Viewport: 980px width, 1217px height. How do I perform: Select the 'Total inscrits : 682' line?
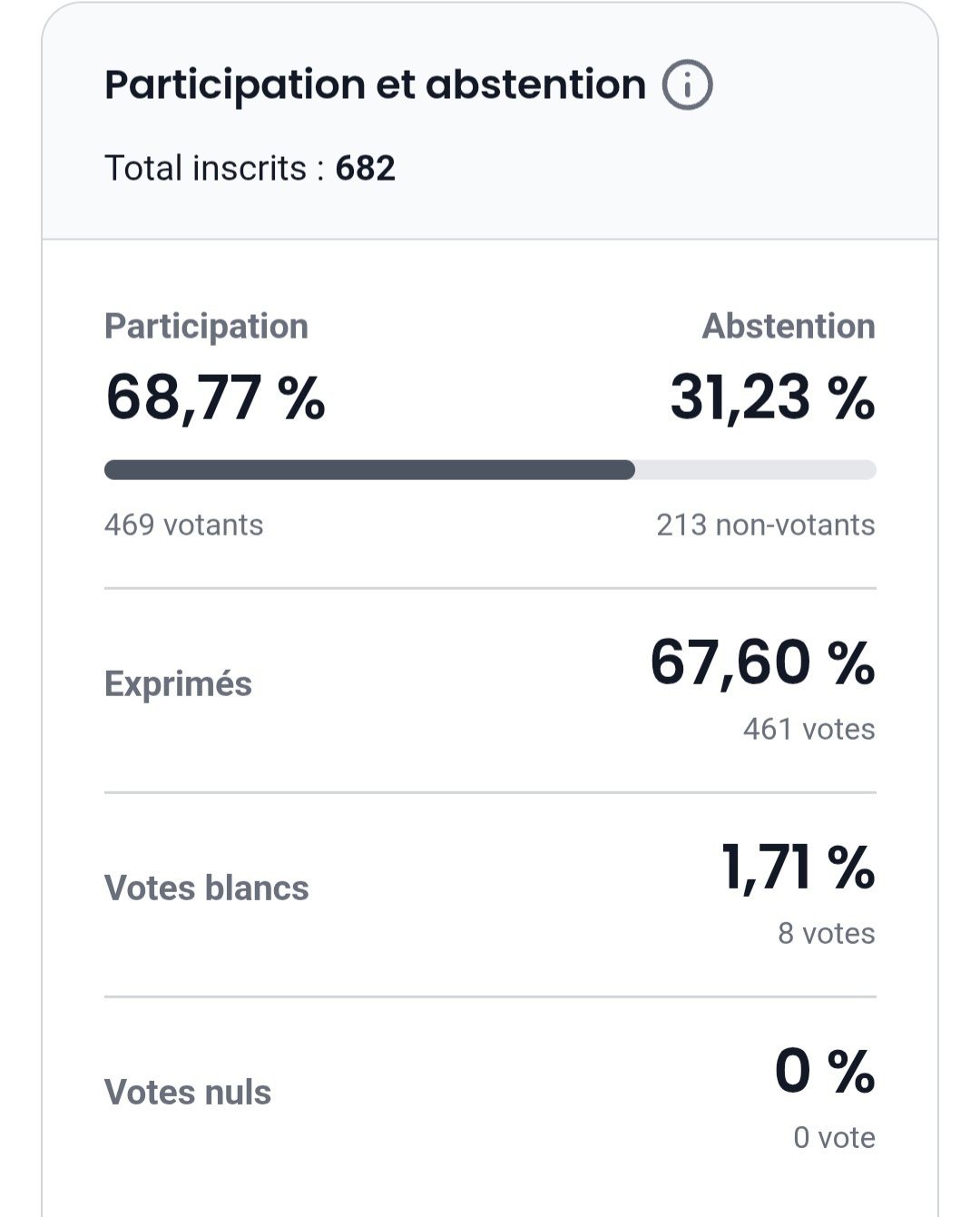[250, 169]
